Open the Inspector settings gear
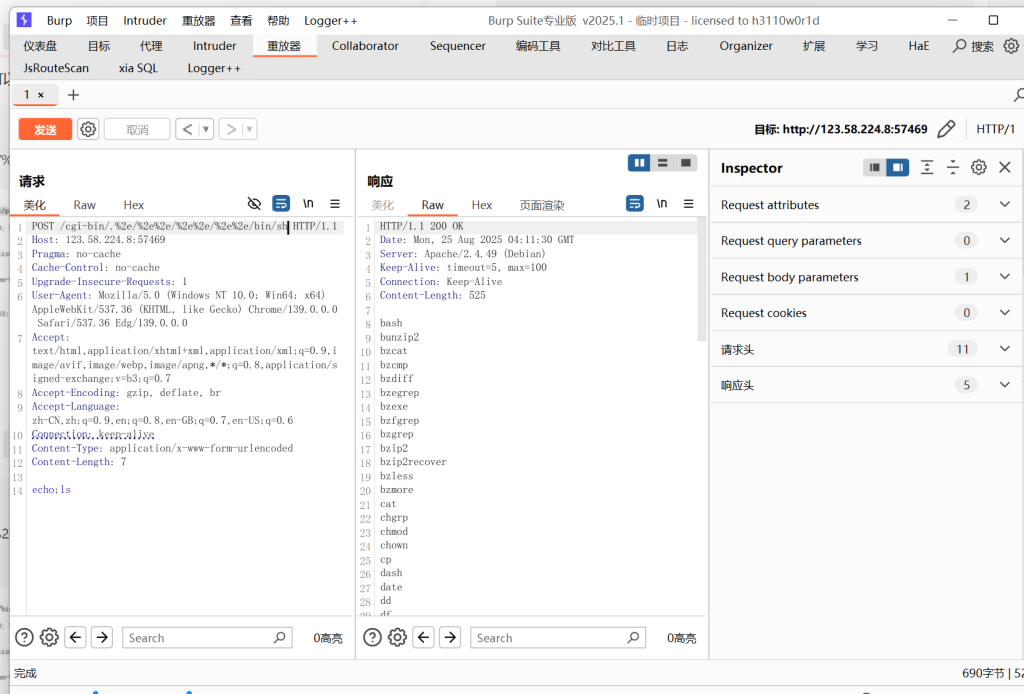 978,168
